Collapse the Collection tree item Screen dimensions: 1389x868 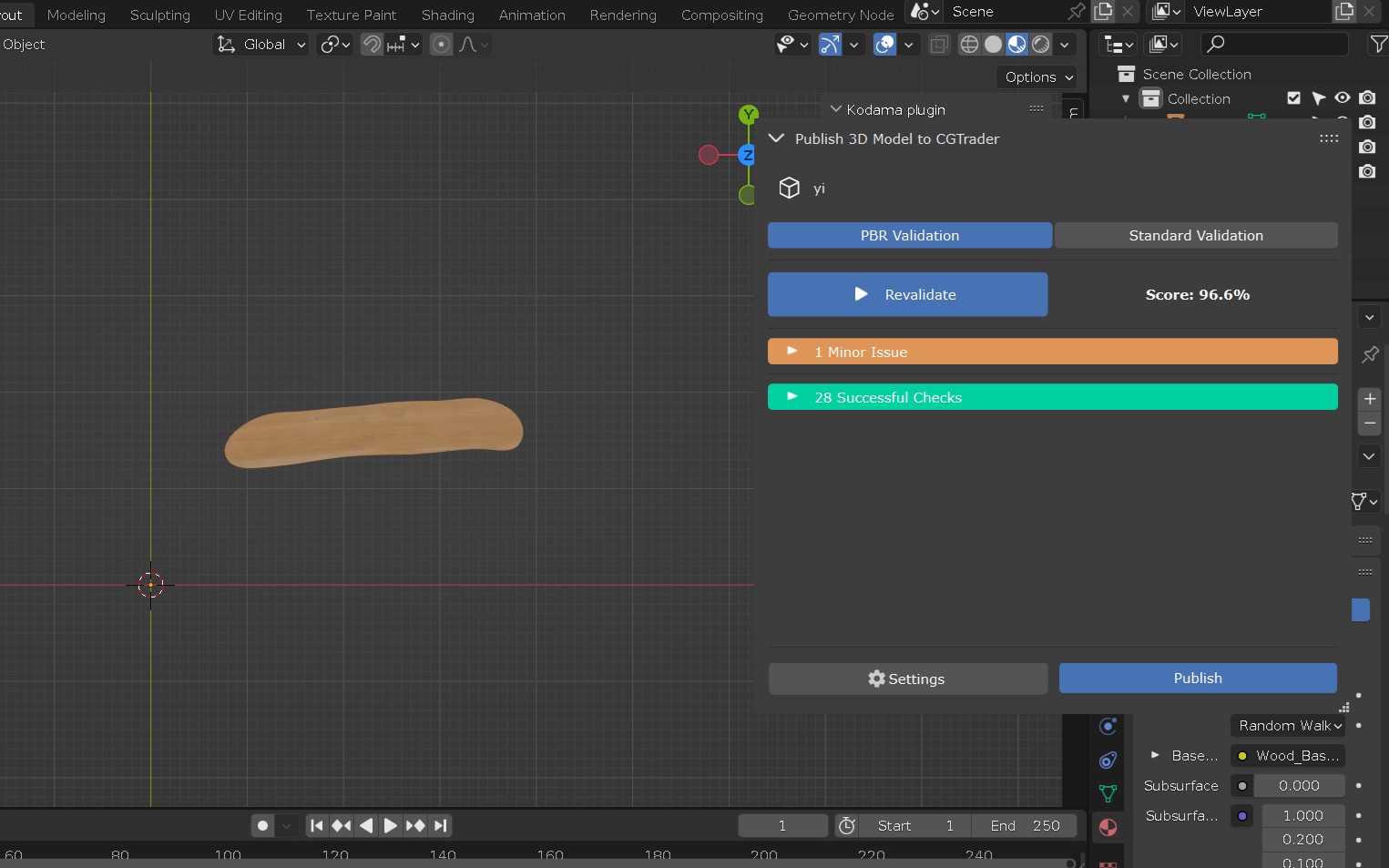click(x=1127, y=98)
